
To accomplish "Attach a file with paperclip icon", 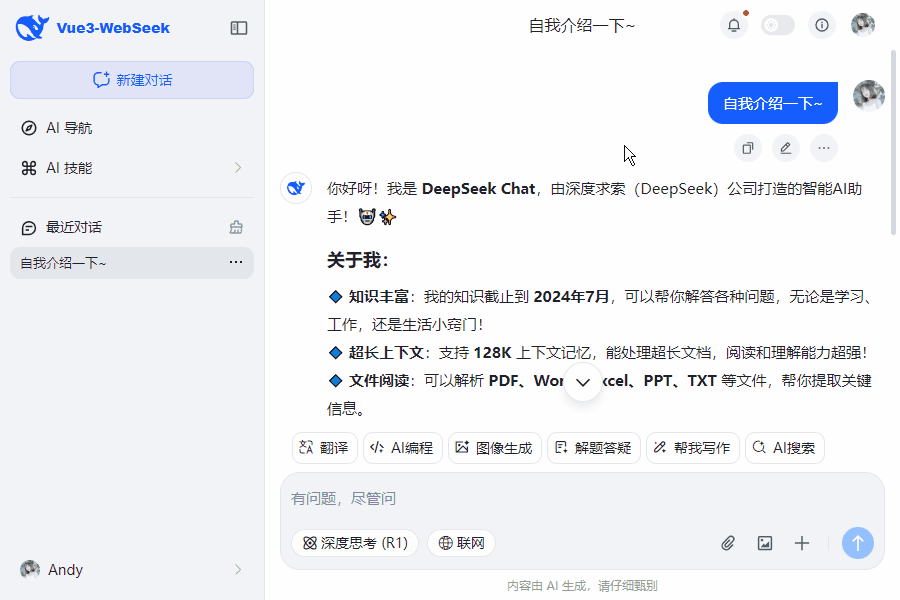I will coord(728,543).
